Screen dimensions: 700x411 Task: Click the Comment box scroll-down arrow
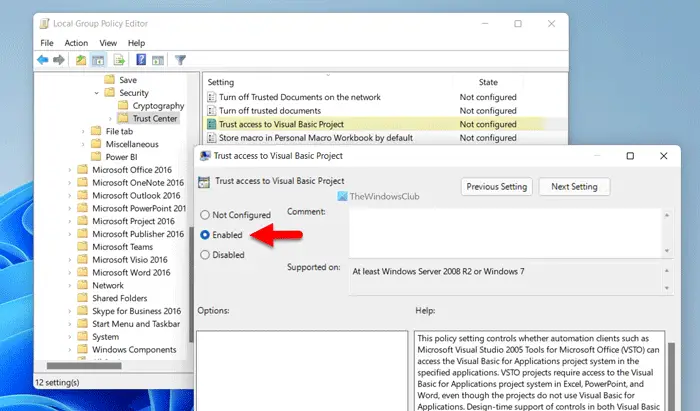coord(667,251)
